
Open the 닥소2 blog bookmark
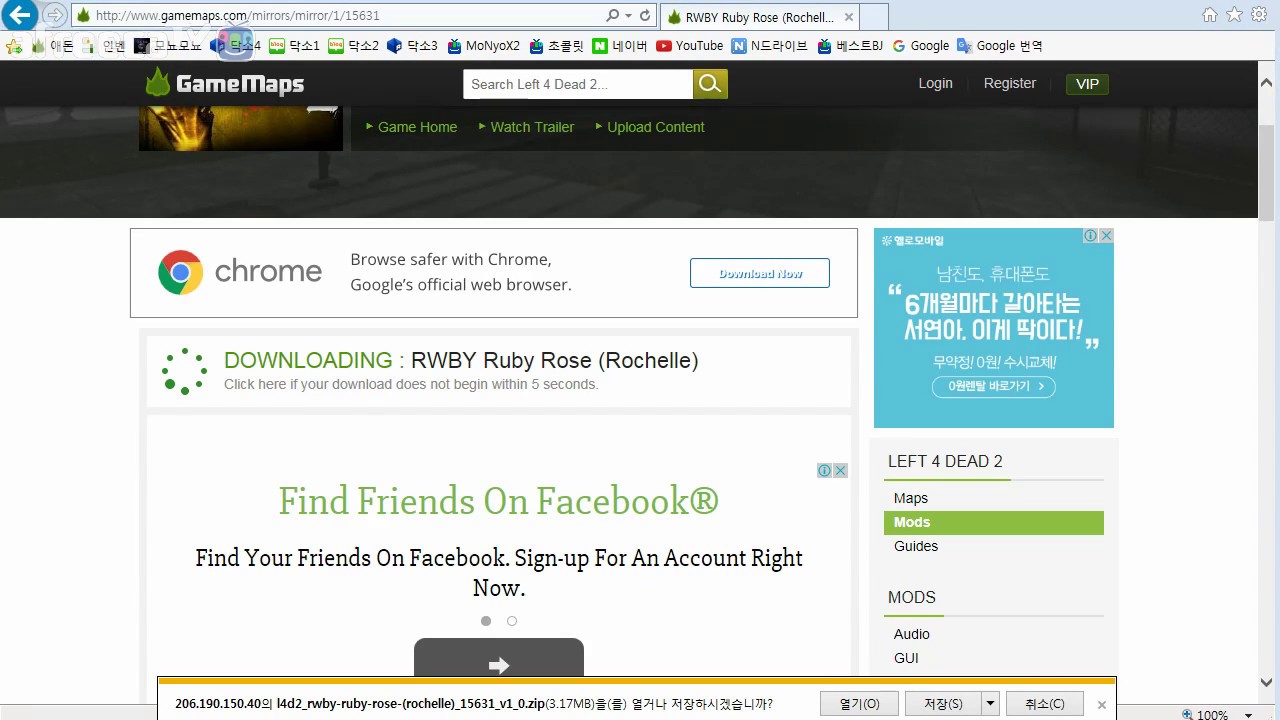(354, 46)
